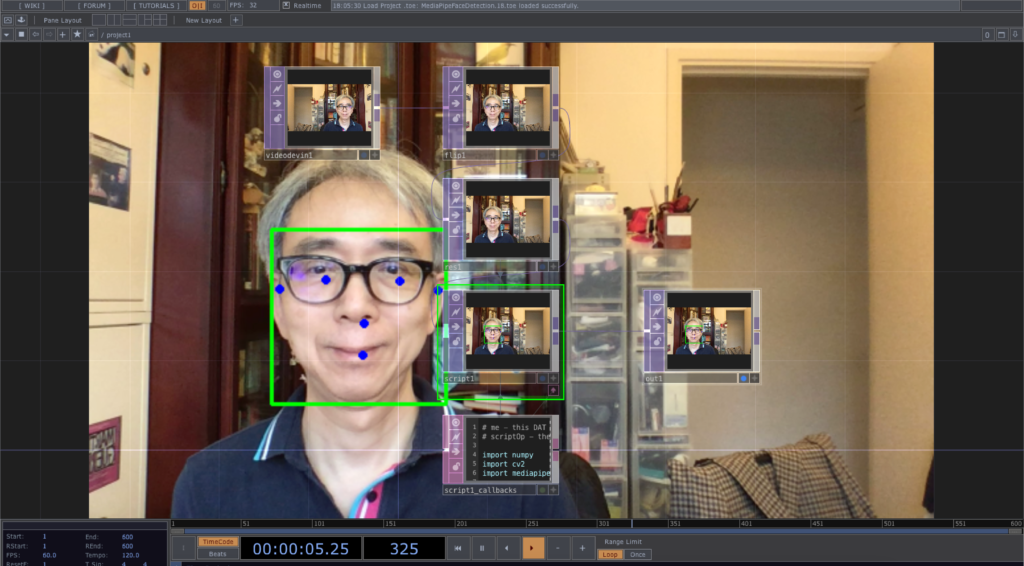Click the lock flag icon on res1
The height and width of the screenshot is (566, 1024).
455,230
